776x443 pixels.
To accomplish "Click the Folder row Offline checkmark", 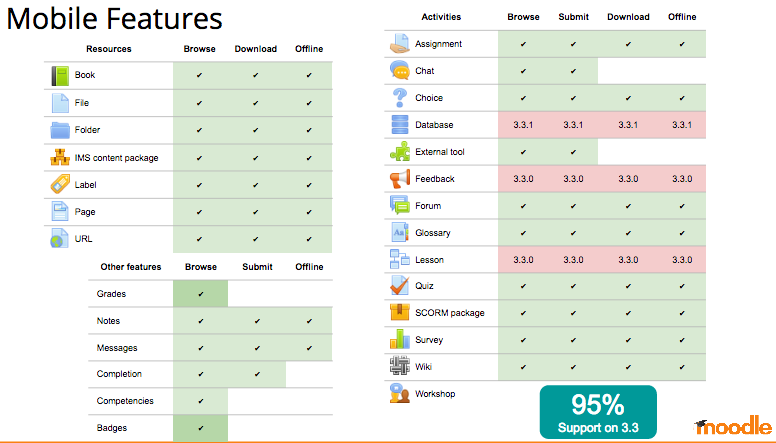I will click(309, 130).
